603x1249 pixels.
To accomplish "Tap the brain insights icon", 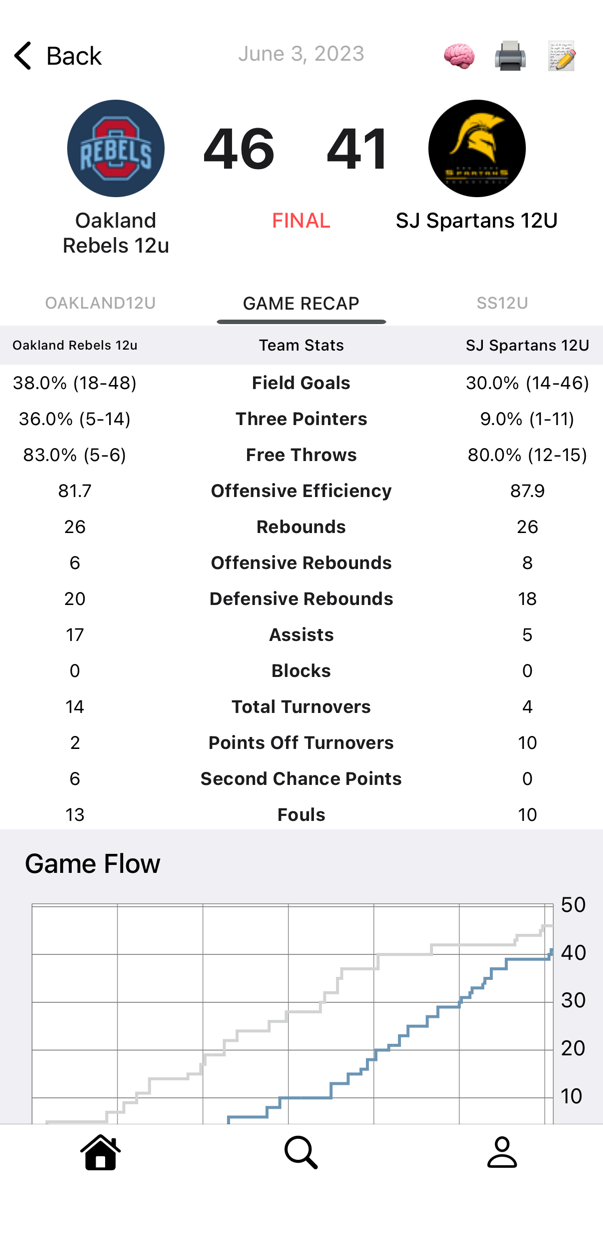I will tap(459, 56).
